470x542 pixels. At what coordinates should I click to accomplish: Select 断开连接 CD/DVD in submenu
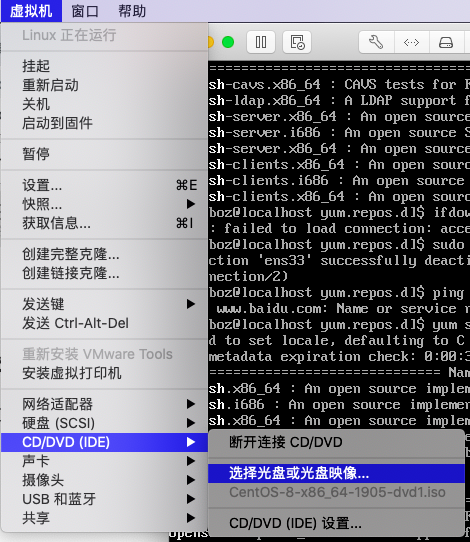[337, 442]
